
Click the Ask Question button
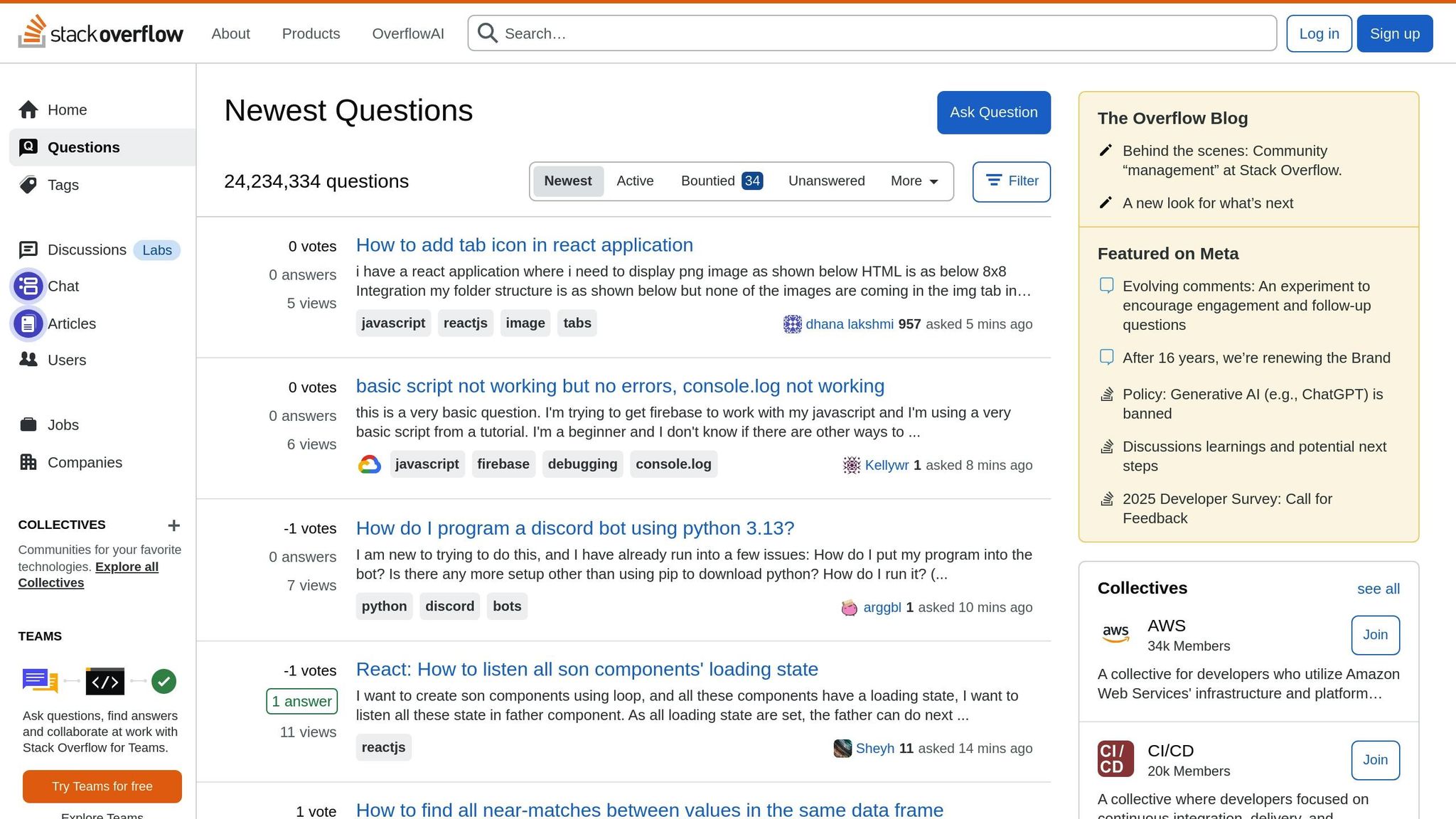pos(993,112)
